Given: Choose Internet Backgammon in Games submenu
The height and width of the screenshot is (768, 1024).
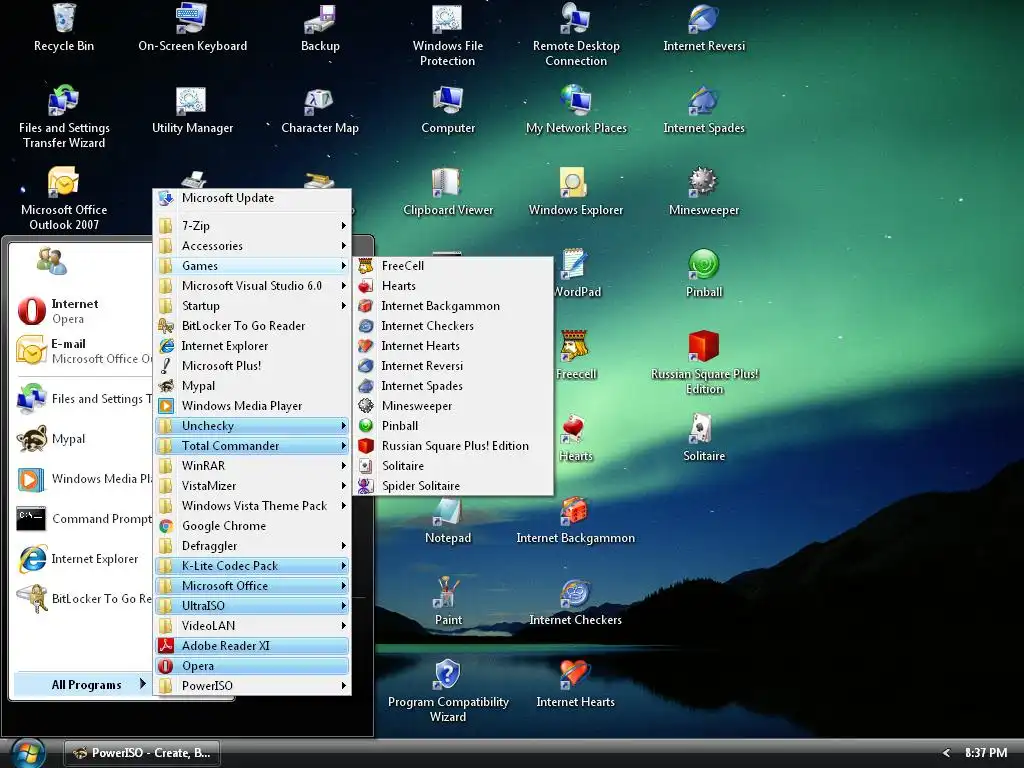Looking at the screenshot, I should point(453,306).
